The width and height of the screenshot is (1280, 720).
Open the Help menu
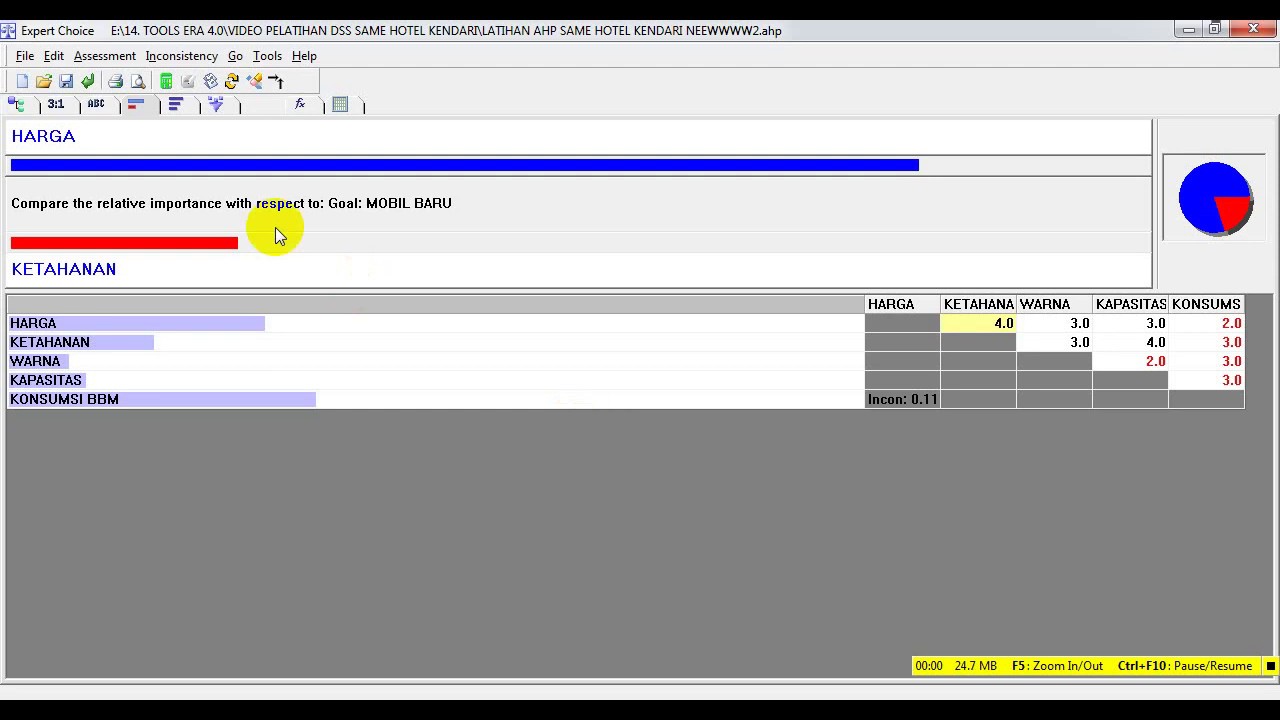click(x=304, y=56)
